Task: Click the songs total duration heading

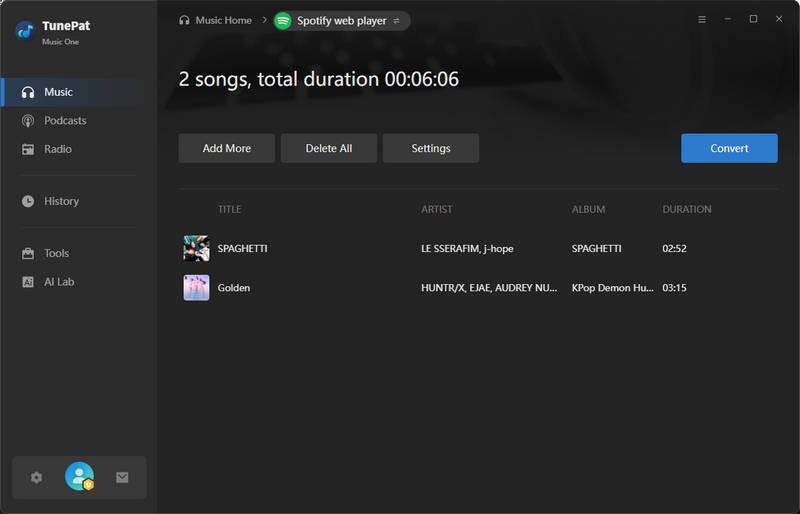Action: pyautogui.click(x=318, y=80)
